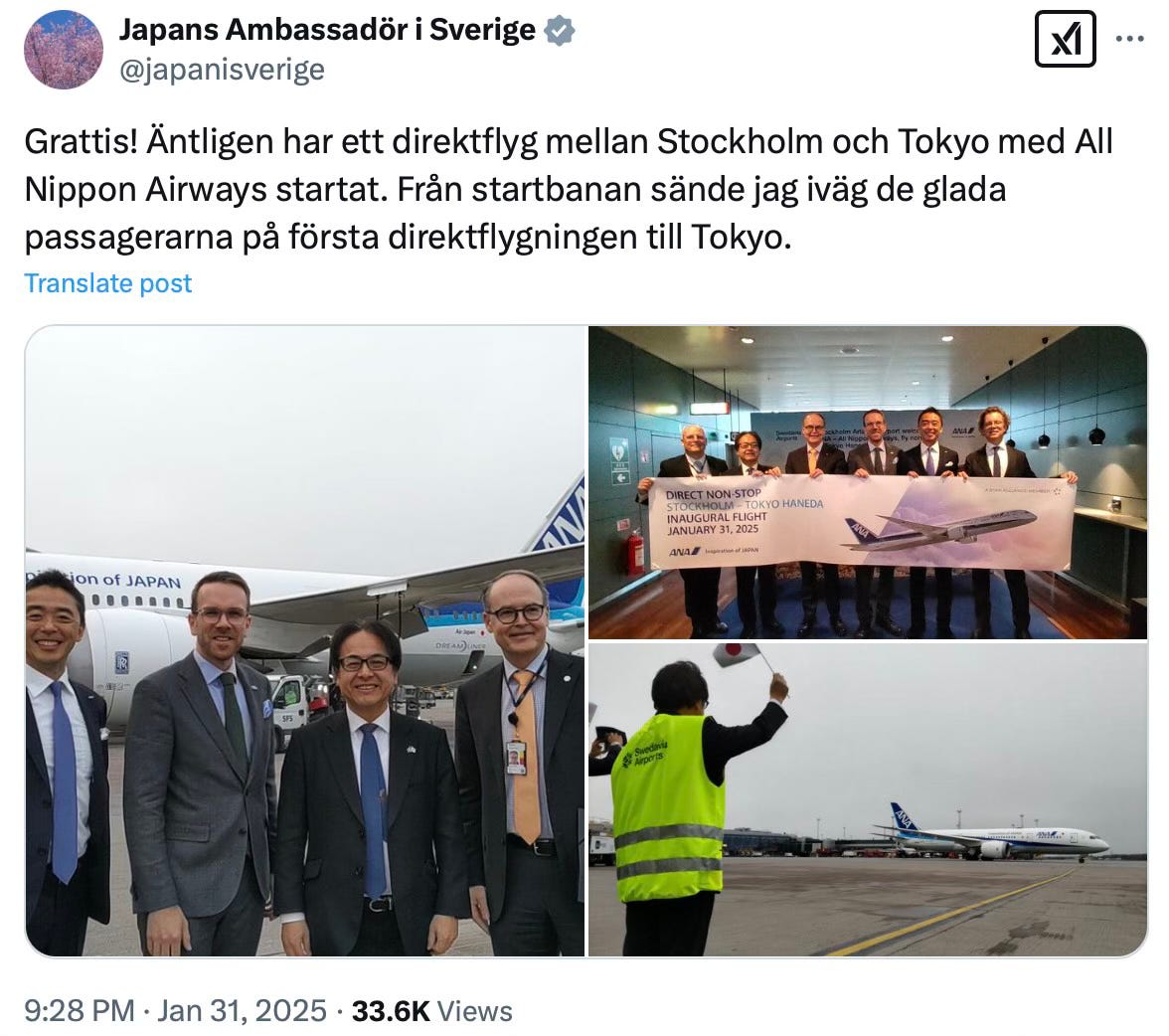Open inaugural flight banner group photo
This screenshot has width=1169, height=1036.
tap(868, 482)
